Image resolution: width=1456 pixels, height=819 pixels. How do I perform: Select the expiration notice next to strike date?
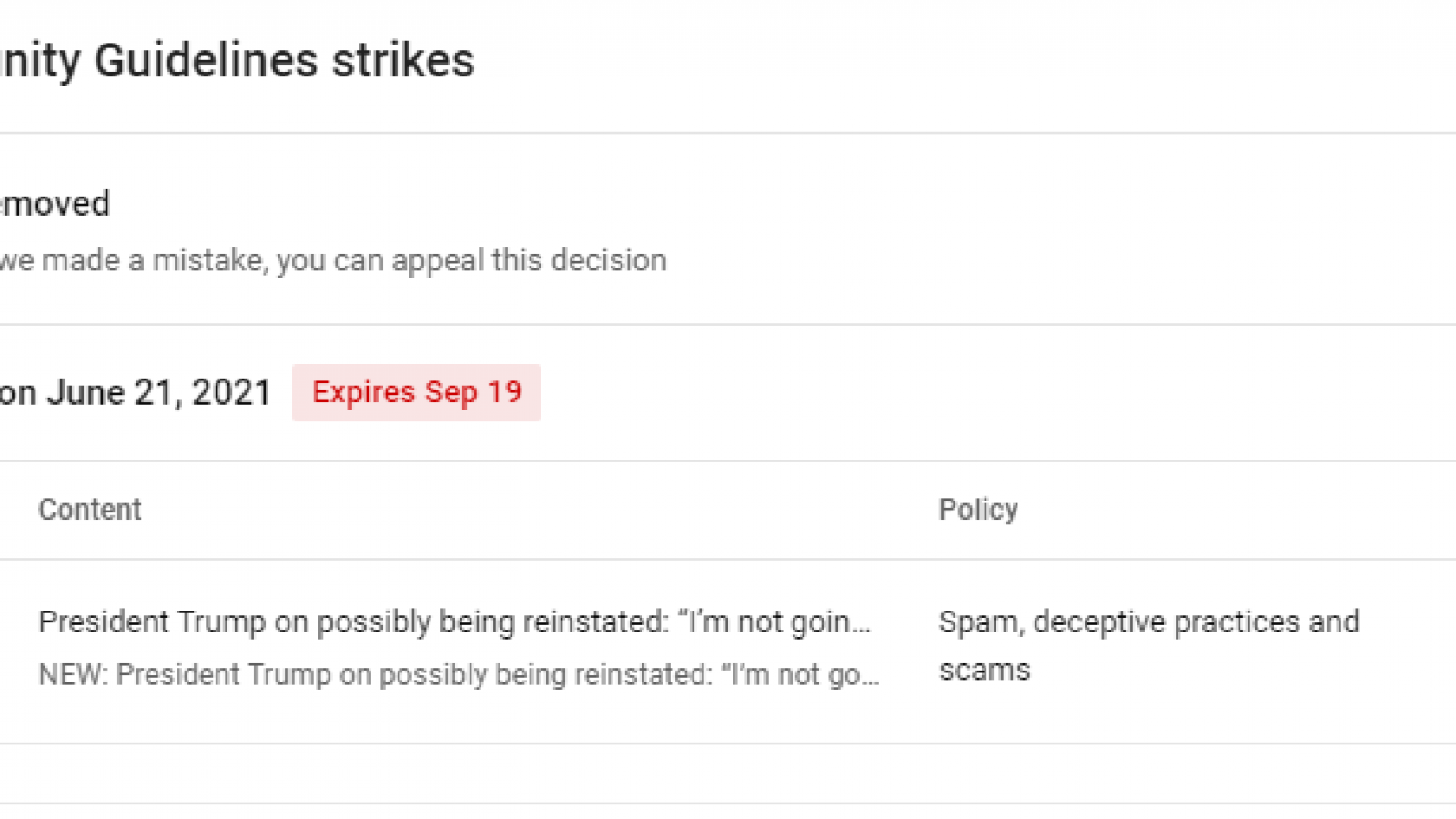(417, 392)
